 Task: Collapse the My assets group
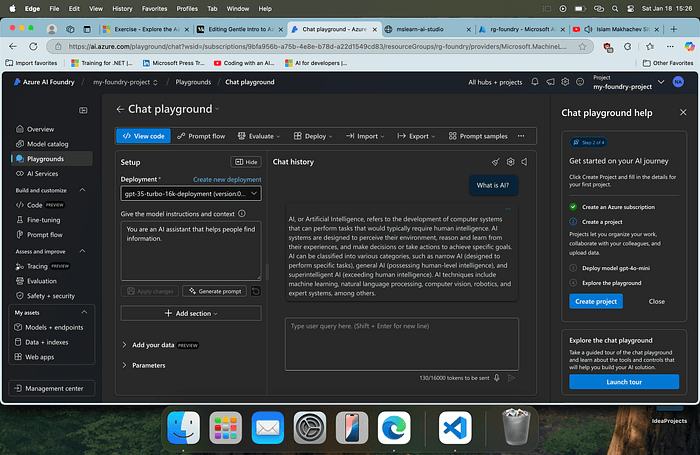pyautogui.click(x=84, y=312)
